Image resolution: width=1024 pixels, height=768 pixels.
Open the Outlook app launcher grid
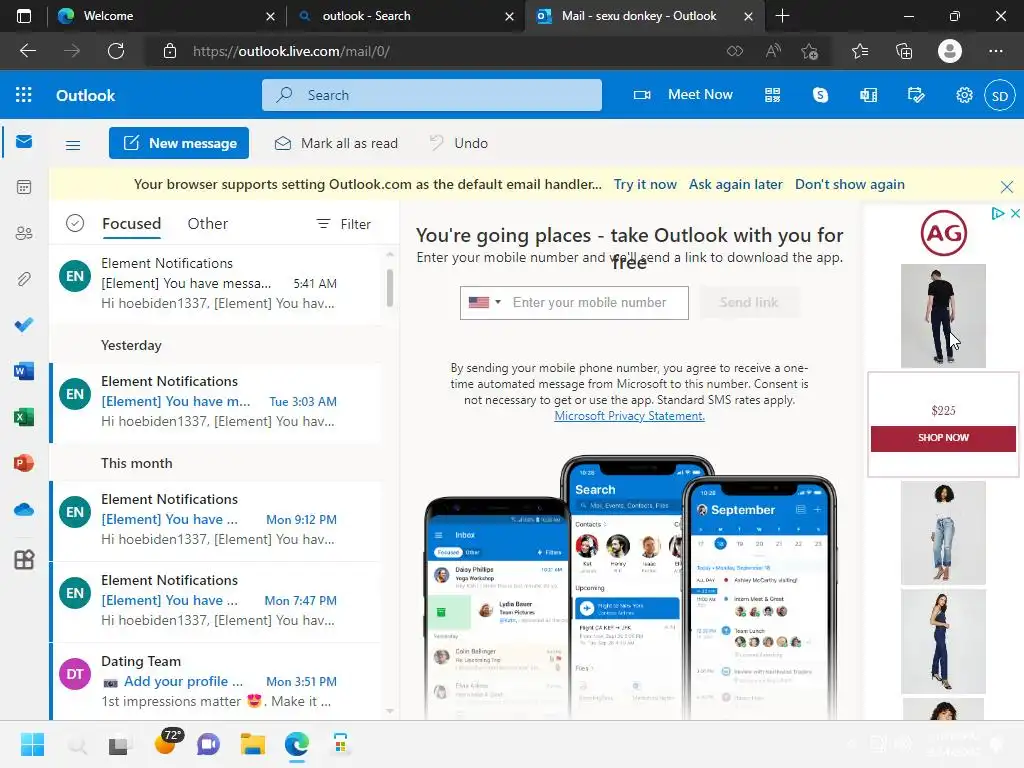click(24, 95)
